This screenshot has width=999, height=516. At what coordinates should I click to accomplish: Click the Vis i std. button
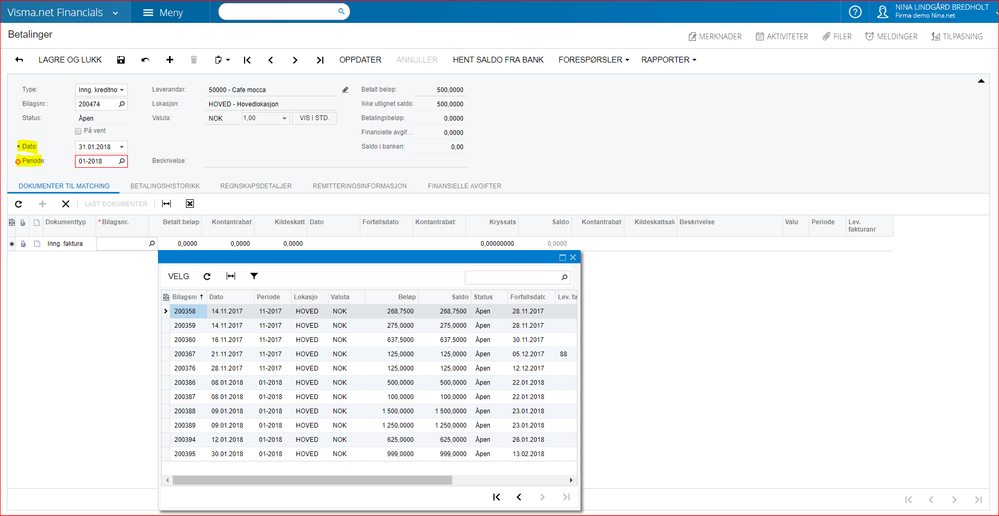click(x=314, y=118)
